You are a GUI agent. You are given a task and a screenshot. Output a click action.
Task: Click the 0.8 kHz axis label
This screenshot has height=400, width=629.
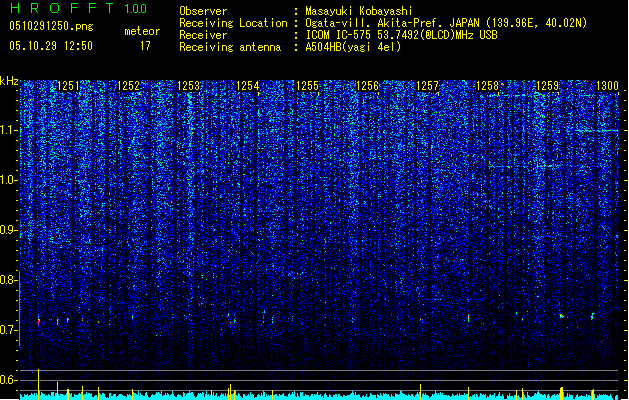[x=8, y=280]
